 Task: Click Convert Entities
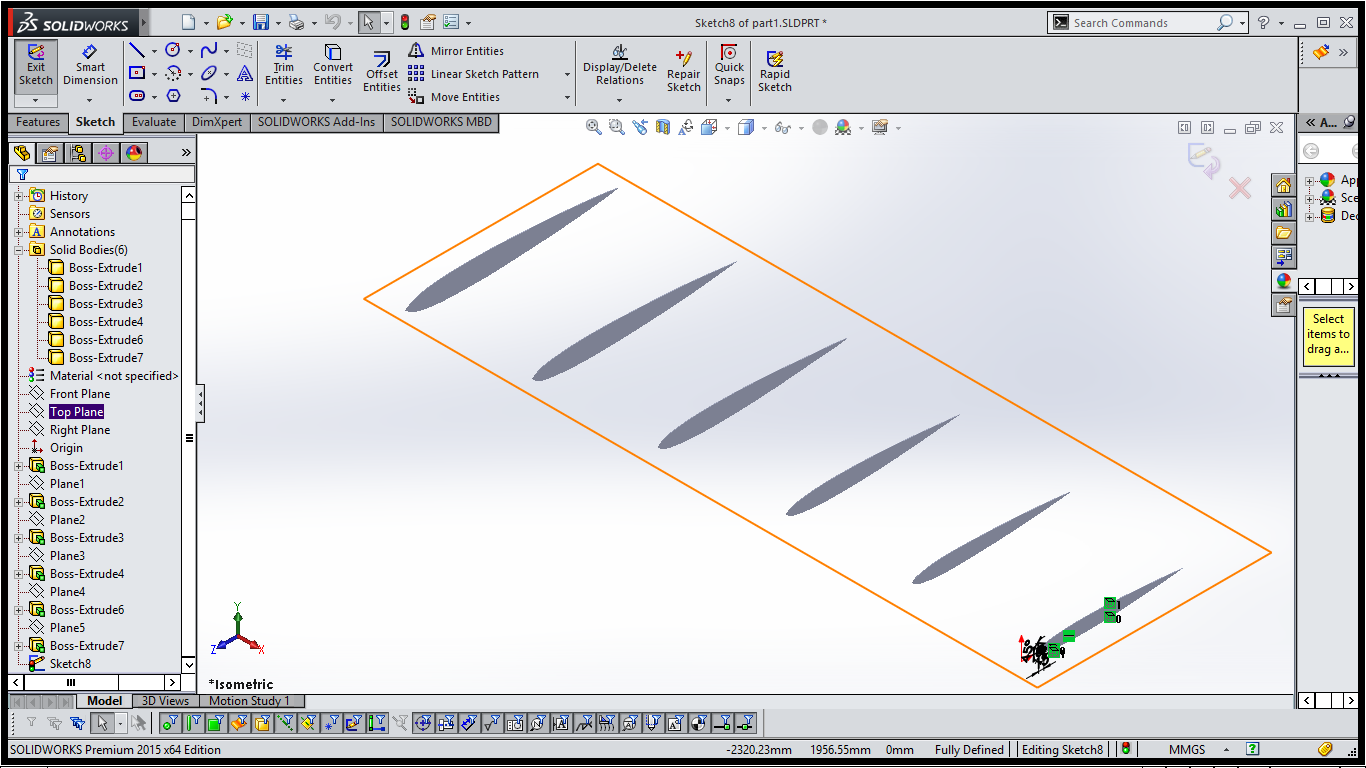(x=333, y=66)
